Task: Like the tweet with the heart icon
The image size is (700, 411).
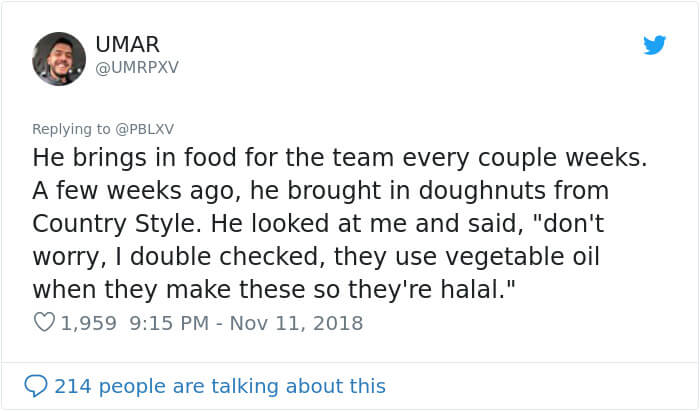Action: (x=43, y=323)
